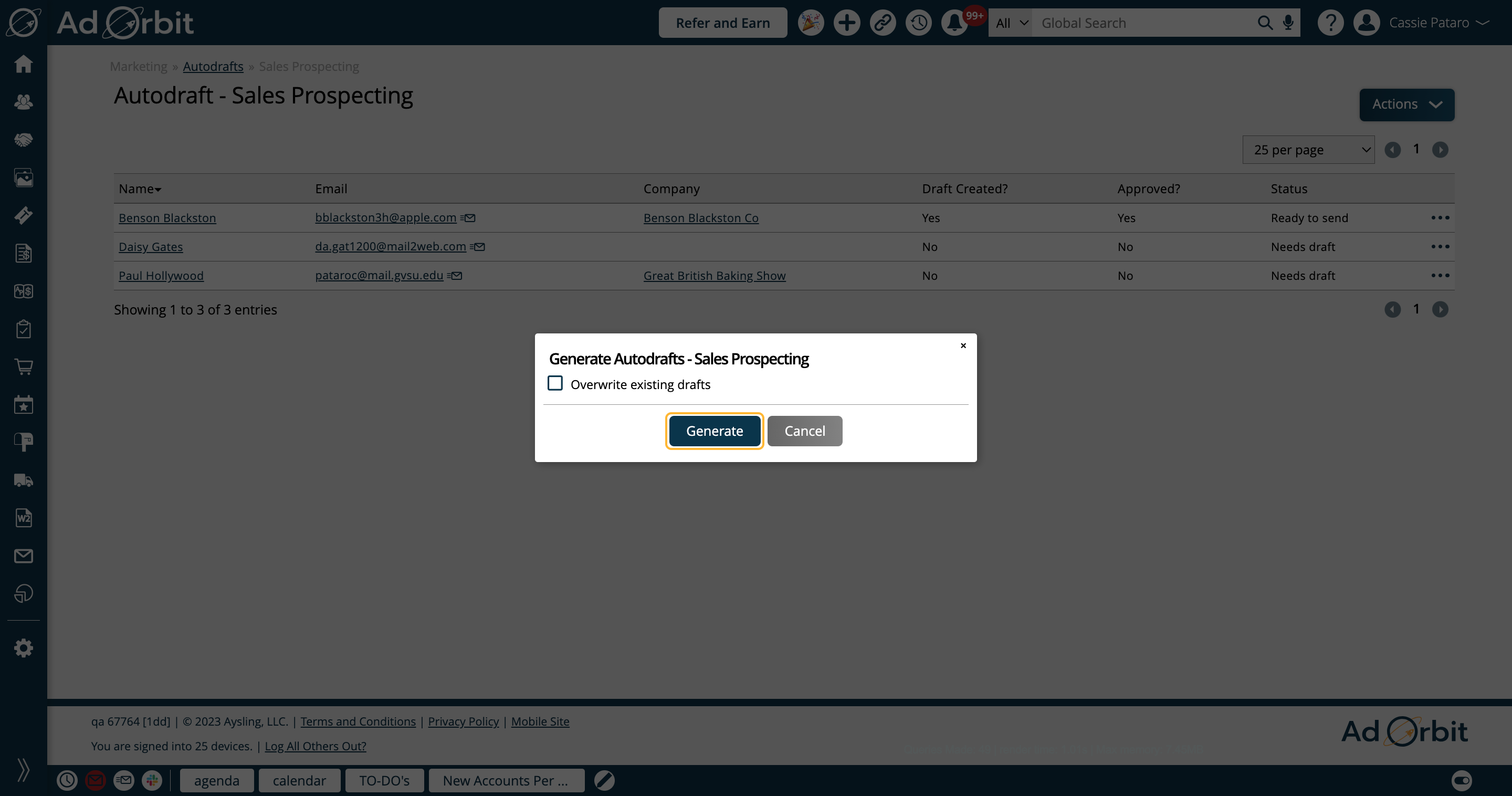
Task: Open the All search filter dropdown
Action: [x=1010, y=23]
